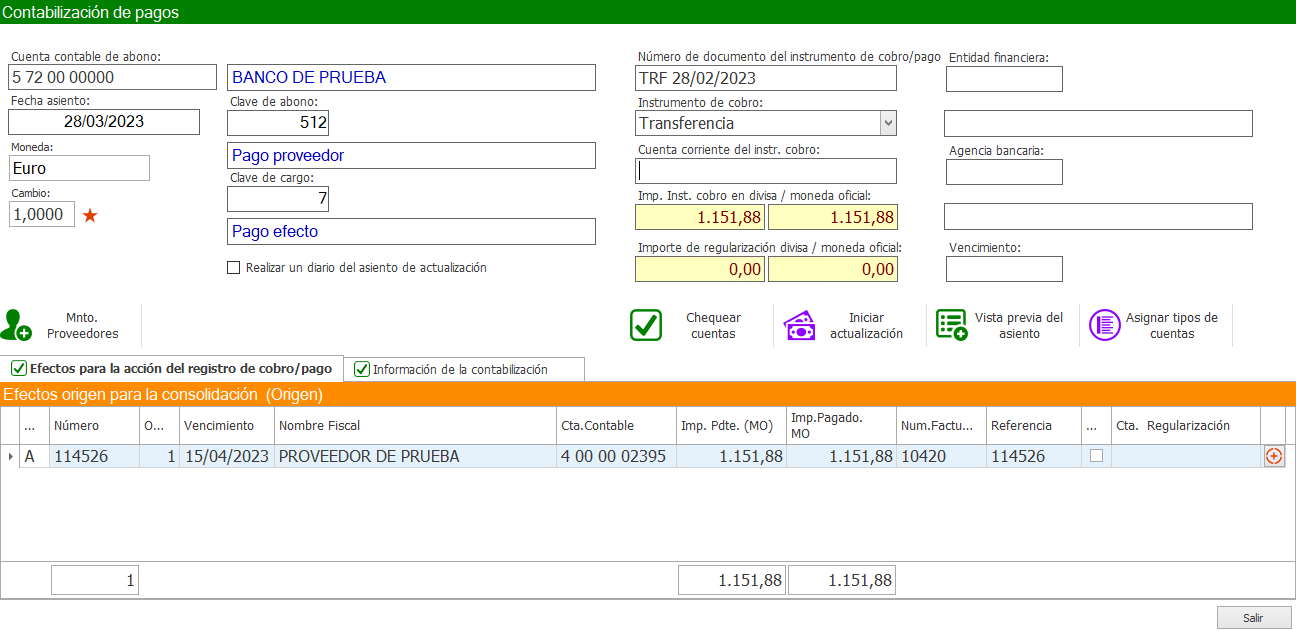Click the Asignar tipos de cuentas icon
This screenshot has height=631, width=1296.
1104,325
